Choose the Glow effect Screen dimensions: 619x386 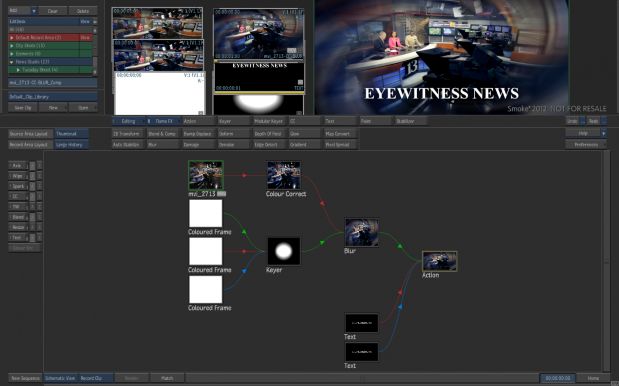tap(305, 134)
